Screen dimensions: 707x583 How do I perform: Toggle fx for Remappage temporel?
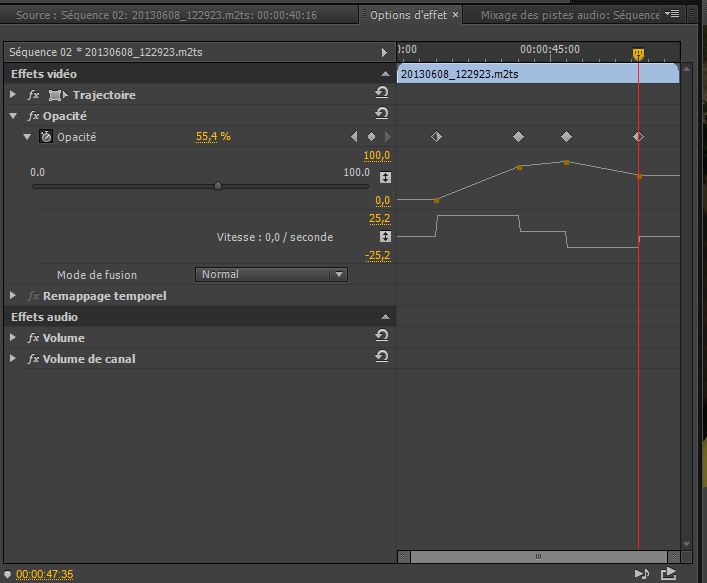(33, 296)
